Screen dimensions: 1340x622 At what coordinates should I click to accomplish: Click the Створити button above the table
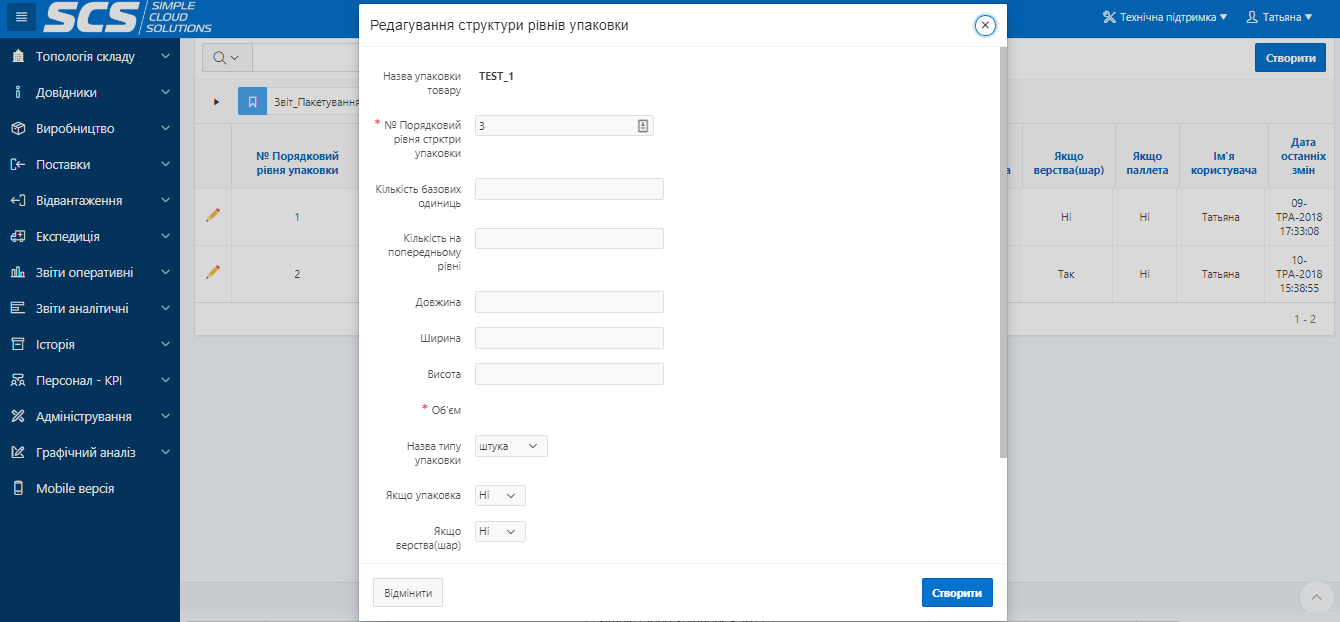[x=1290, y=58]
